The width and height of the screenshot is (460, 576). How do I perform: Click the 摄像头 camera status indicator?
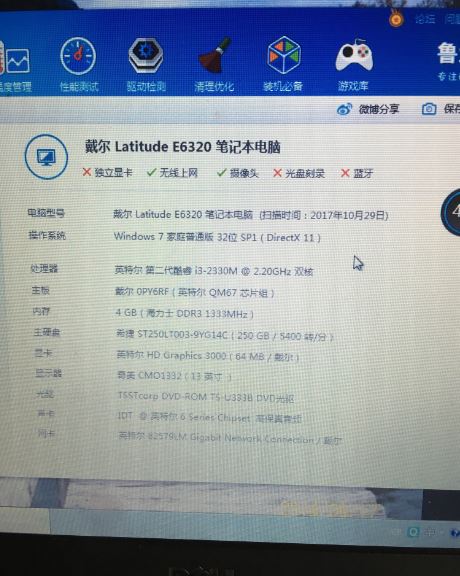coord(237,173)
